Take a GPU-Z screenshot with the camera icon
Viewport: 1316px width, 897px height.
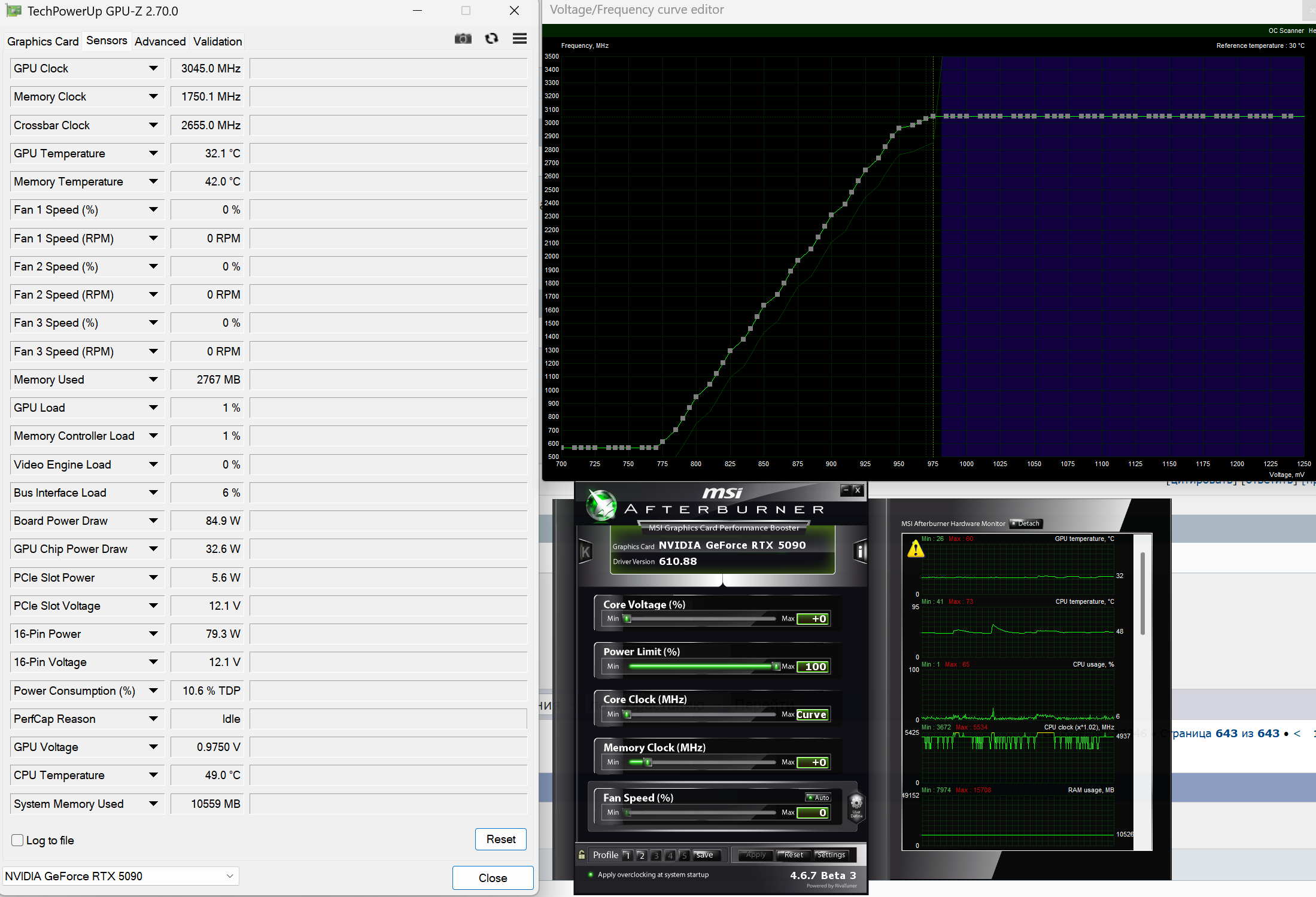[463, 39]
